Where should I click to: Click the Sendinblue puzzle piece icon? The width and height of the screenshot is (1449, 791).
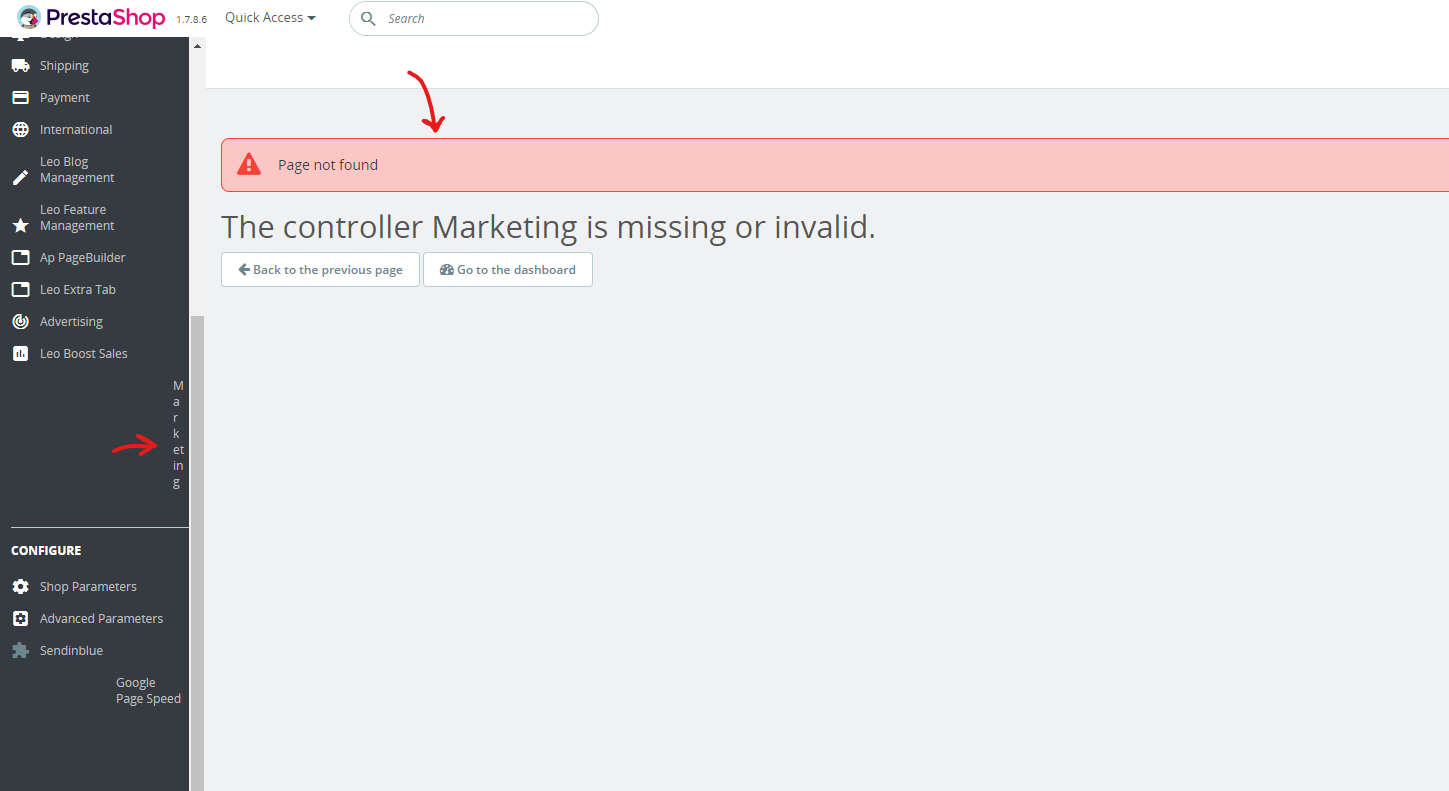pyautogui.click(x=20, y=651)
